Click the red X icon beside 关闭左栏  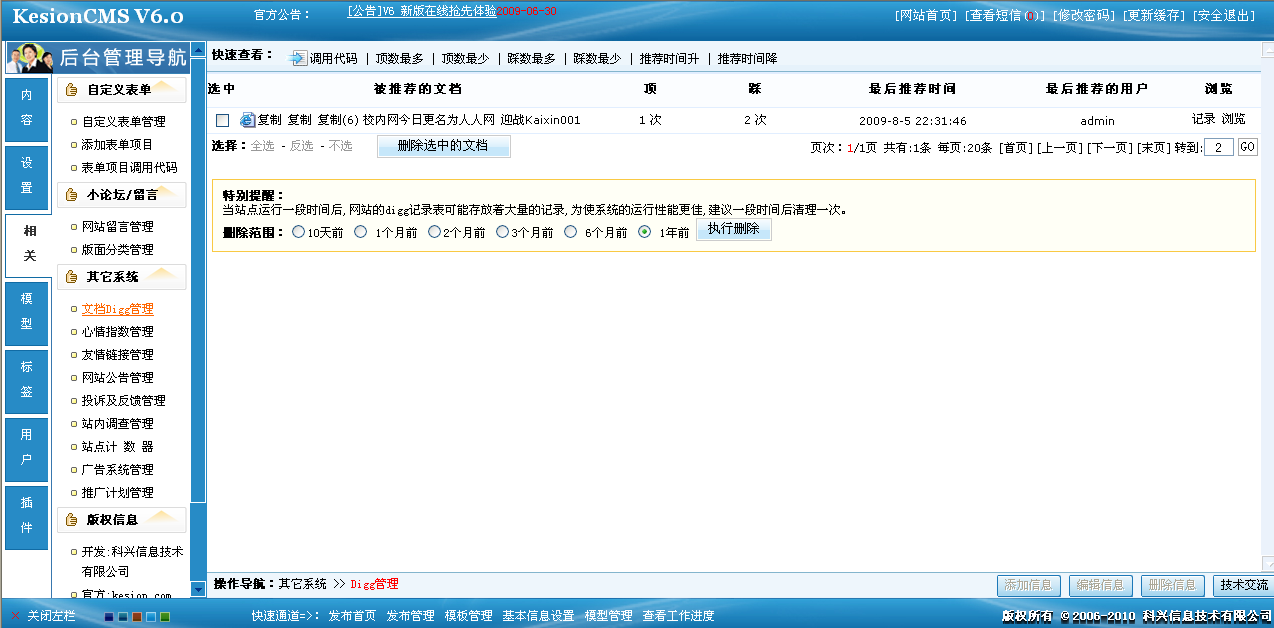[x=15, y=616]
